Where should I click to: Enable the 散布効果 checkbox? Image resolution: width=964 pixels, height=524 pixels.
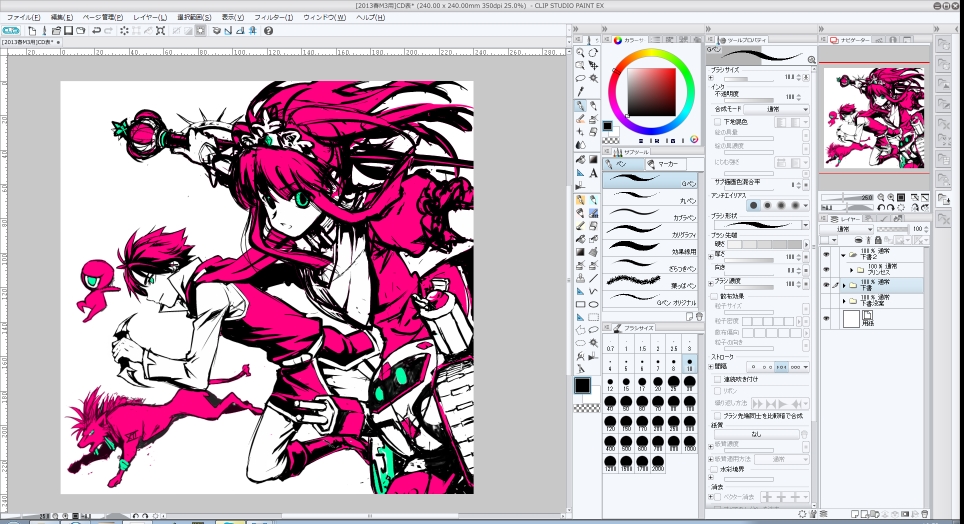pos(714,296)
